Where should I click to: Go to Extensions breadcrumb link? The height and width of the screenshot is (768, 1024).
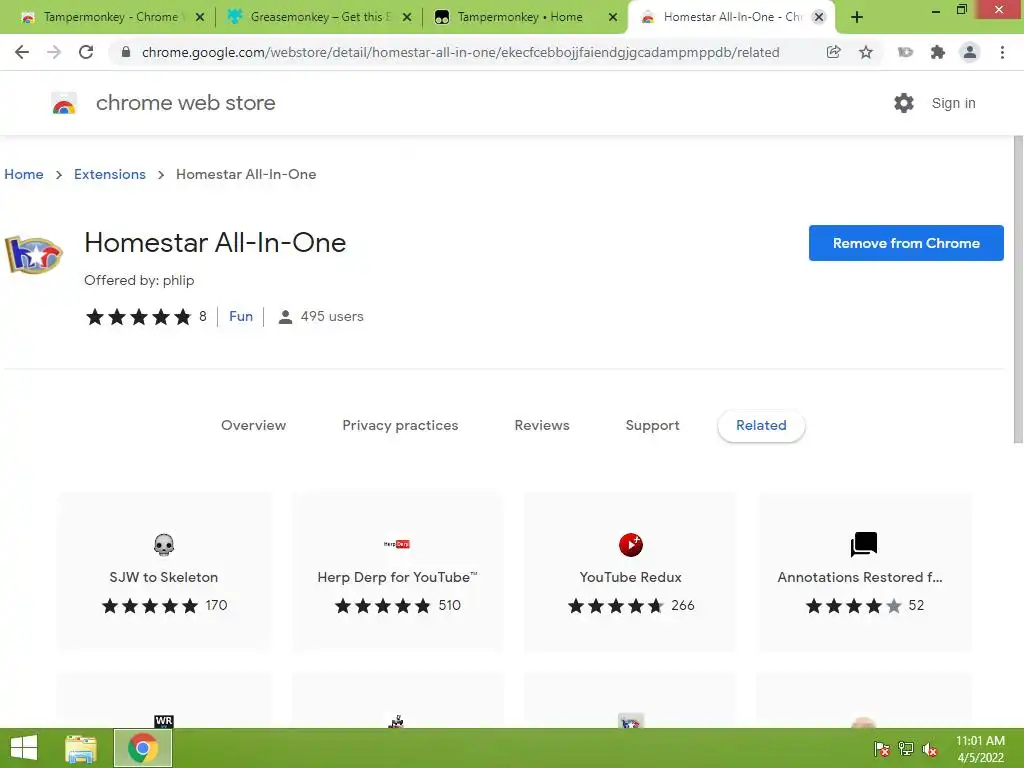click(110, 174)
